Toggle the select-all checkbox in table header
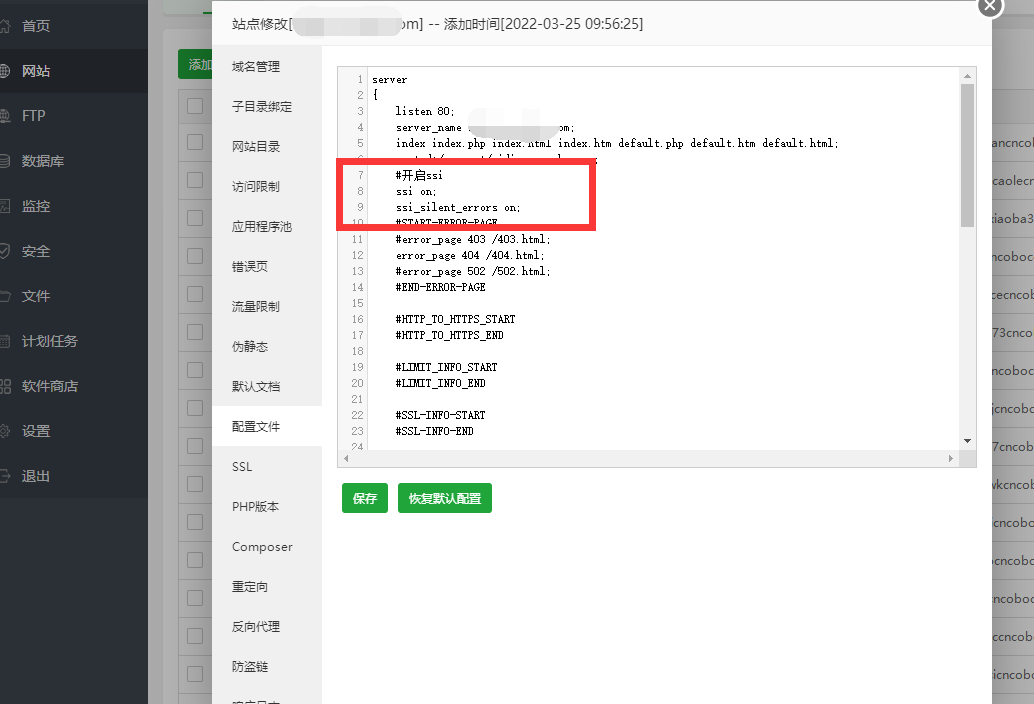1034x704 pixels. 195,105
